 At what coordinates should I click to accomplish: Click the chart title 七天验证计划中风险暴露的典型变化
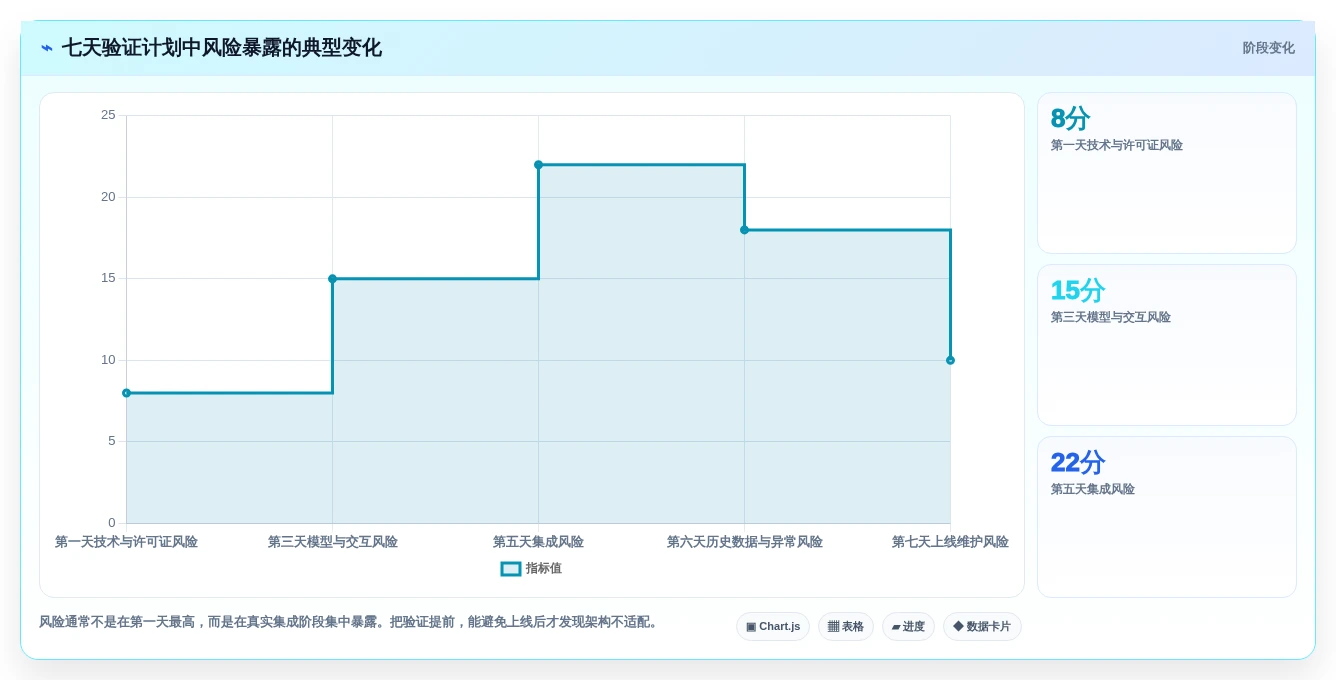[x=222, y=48]
